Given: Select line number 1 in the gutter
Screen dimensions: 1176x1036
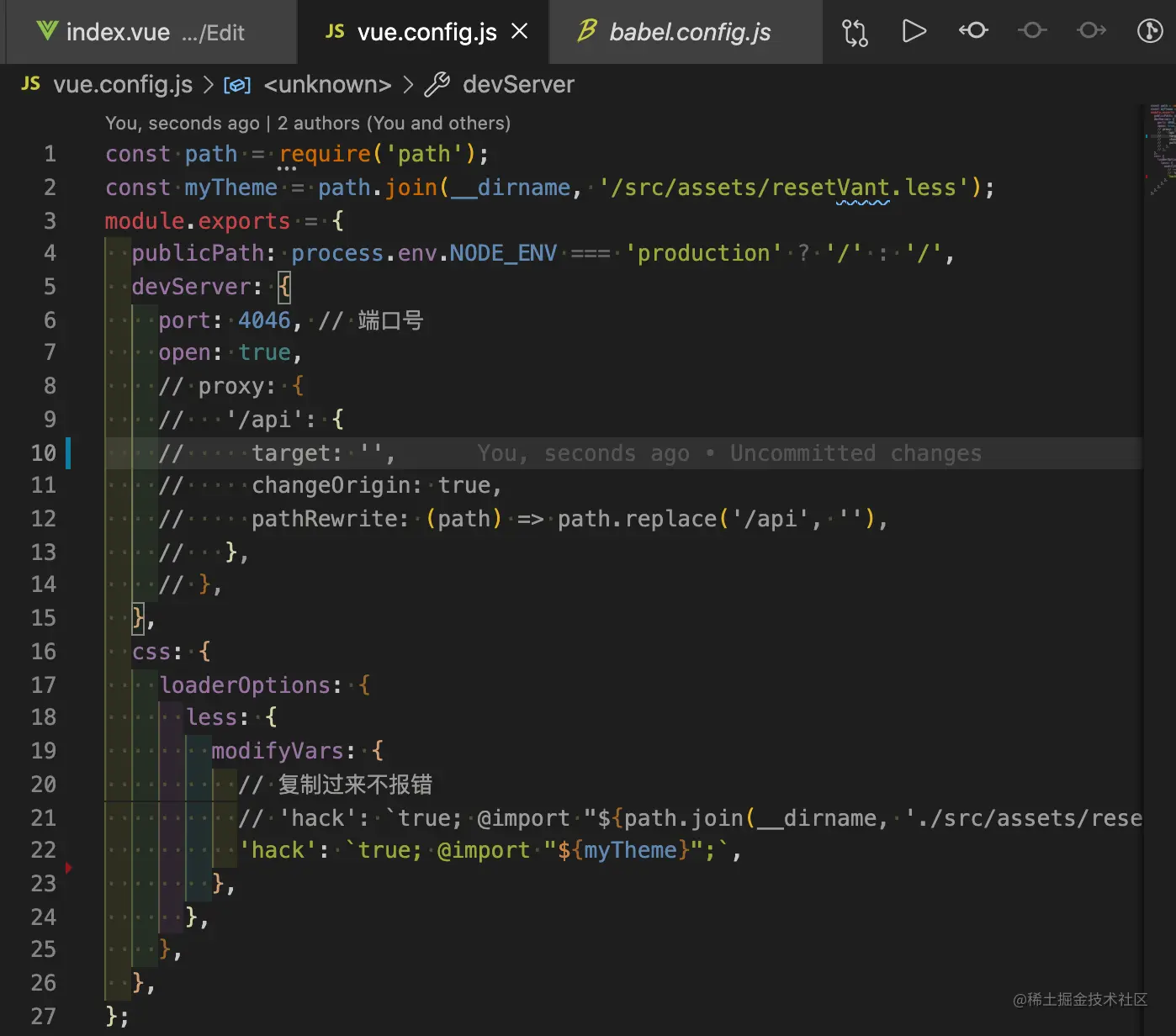Looking at the screenshot, I should coord(50,154).
